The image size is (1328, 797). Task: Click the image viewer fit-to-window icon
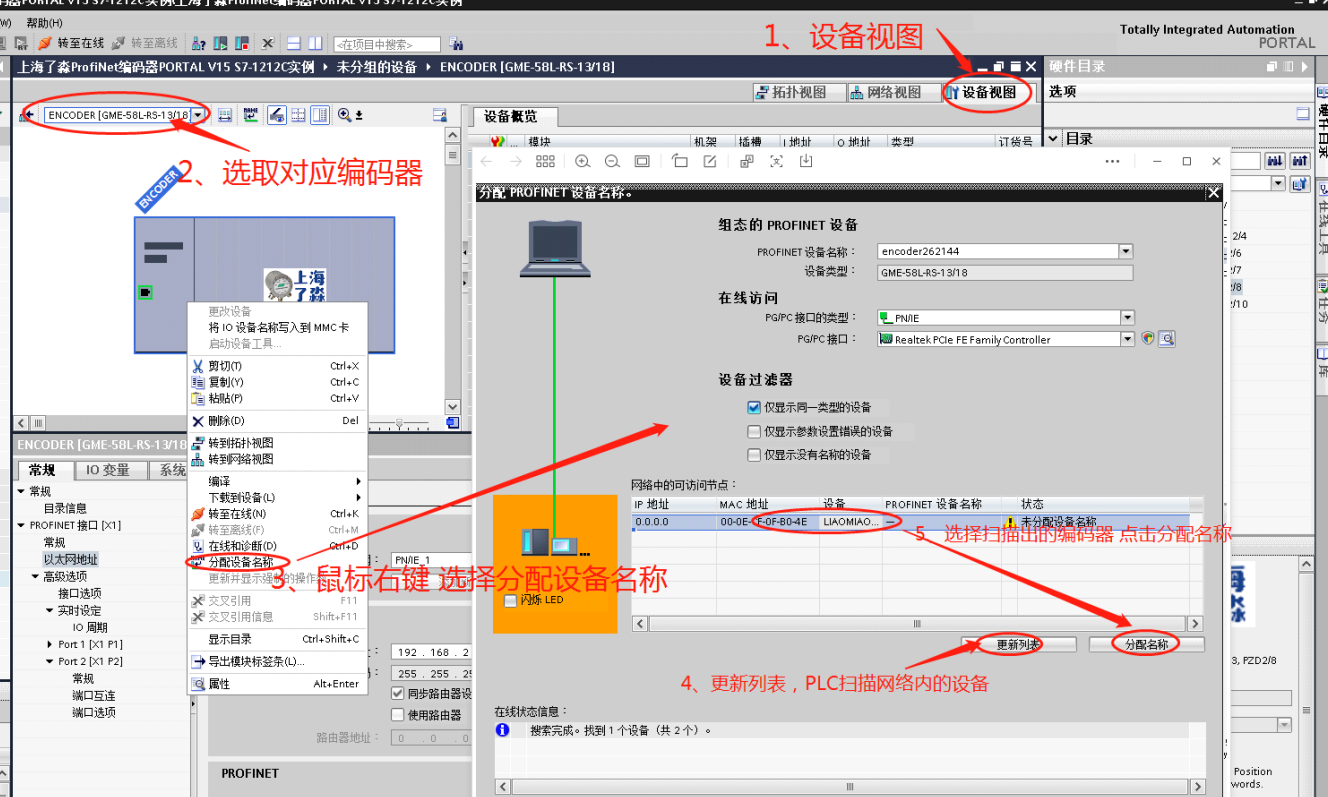click(642, 161)
